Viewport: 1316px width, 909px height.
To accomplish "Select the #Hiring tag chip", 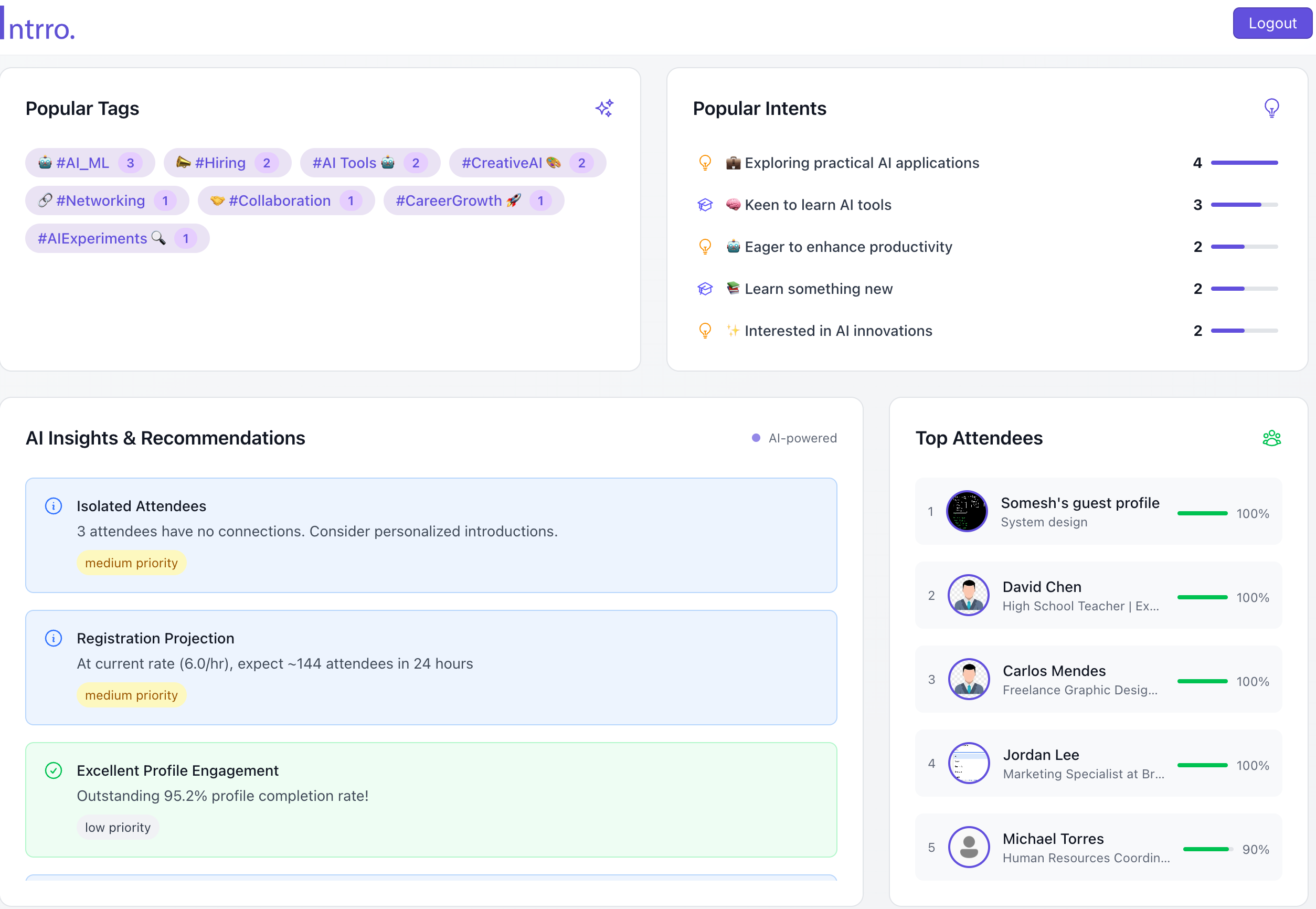I will coord(227,163).
